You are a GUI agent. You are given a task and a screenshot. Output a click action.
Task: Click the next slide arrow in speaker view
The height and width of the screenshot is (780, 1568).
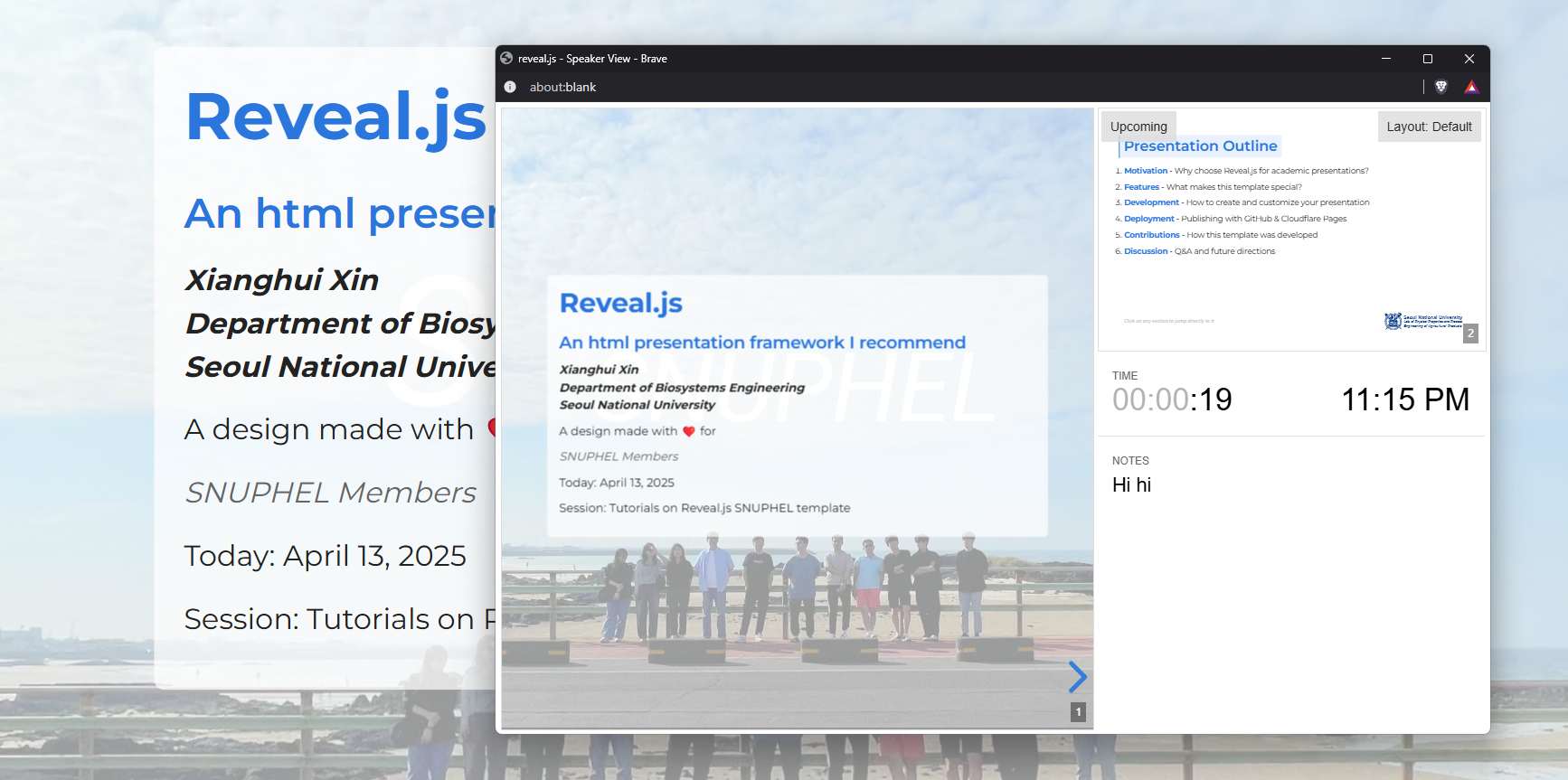pos(1077,676)
